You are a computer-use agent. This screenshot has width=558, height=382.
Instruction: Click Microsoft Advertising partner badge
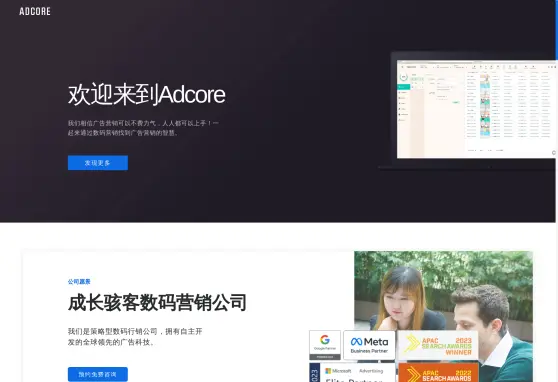352,372
